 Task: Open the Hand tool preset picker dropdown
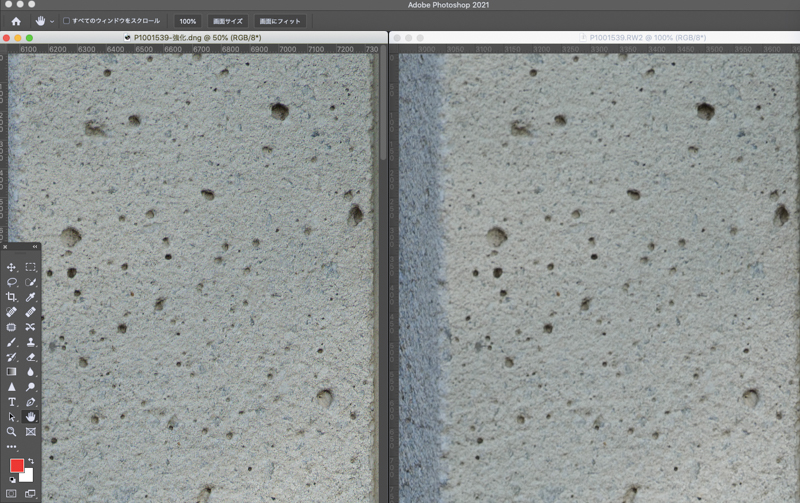[x=52, y=21]
